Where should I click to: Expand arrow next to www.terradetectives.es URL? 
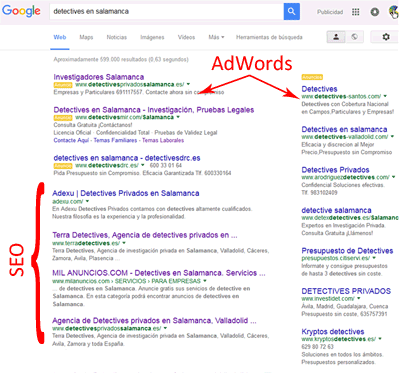coord(124,243)
